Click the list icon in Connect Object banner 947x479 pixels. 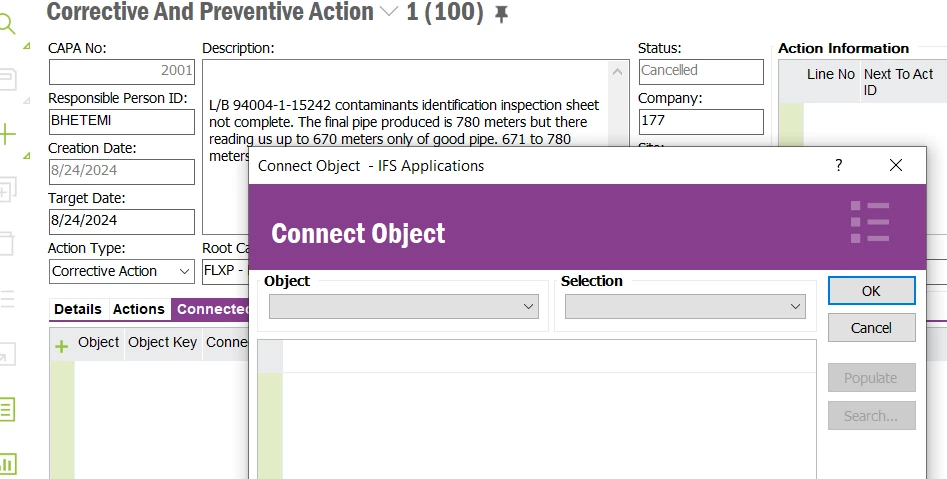(869, 222)
